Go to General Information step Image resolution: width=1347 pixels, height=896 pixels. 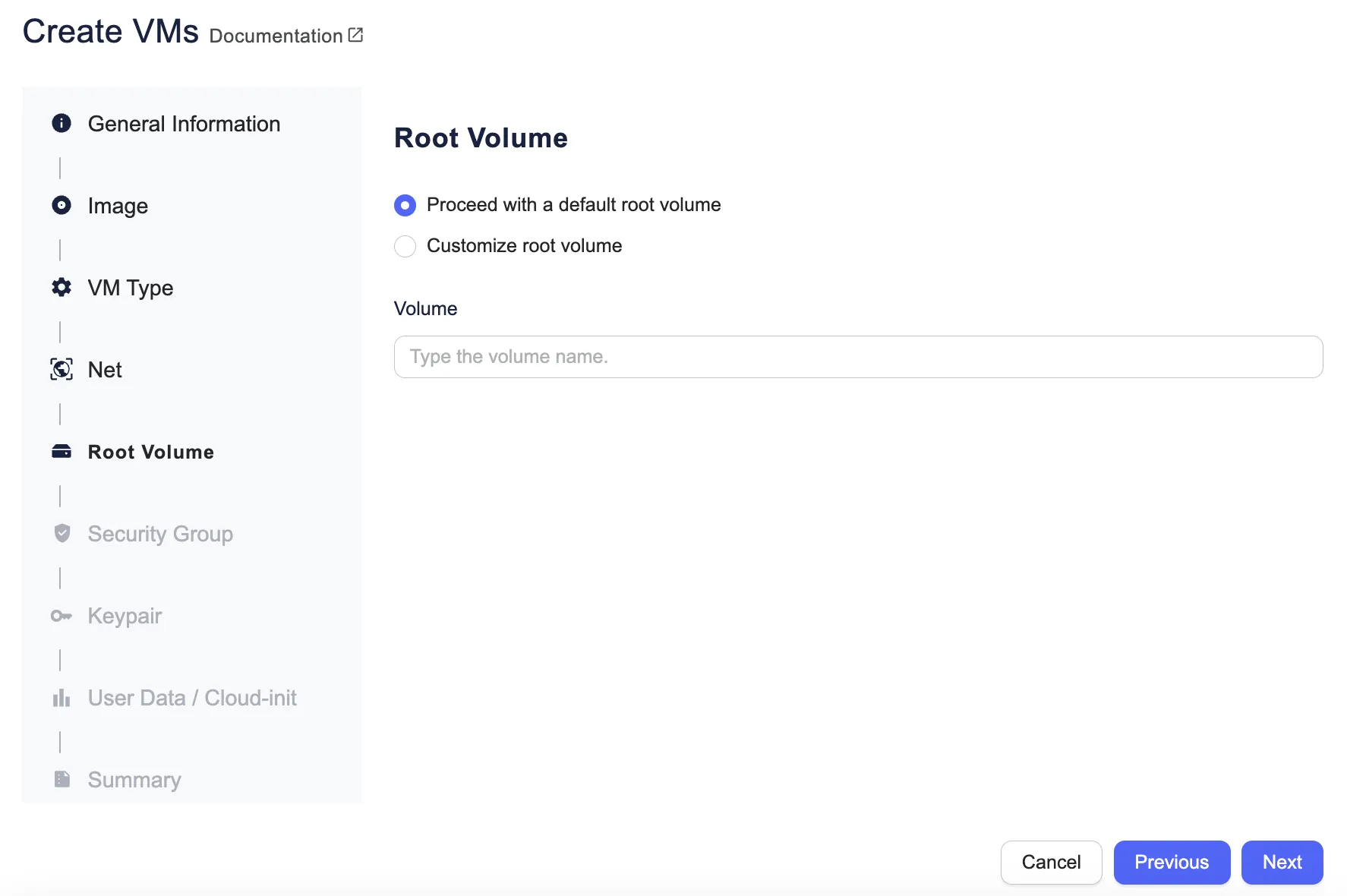[184, 124]
